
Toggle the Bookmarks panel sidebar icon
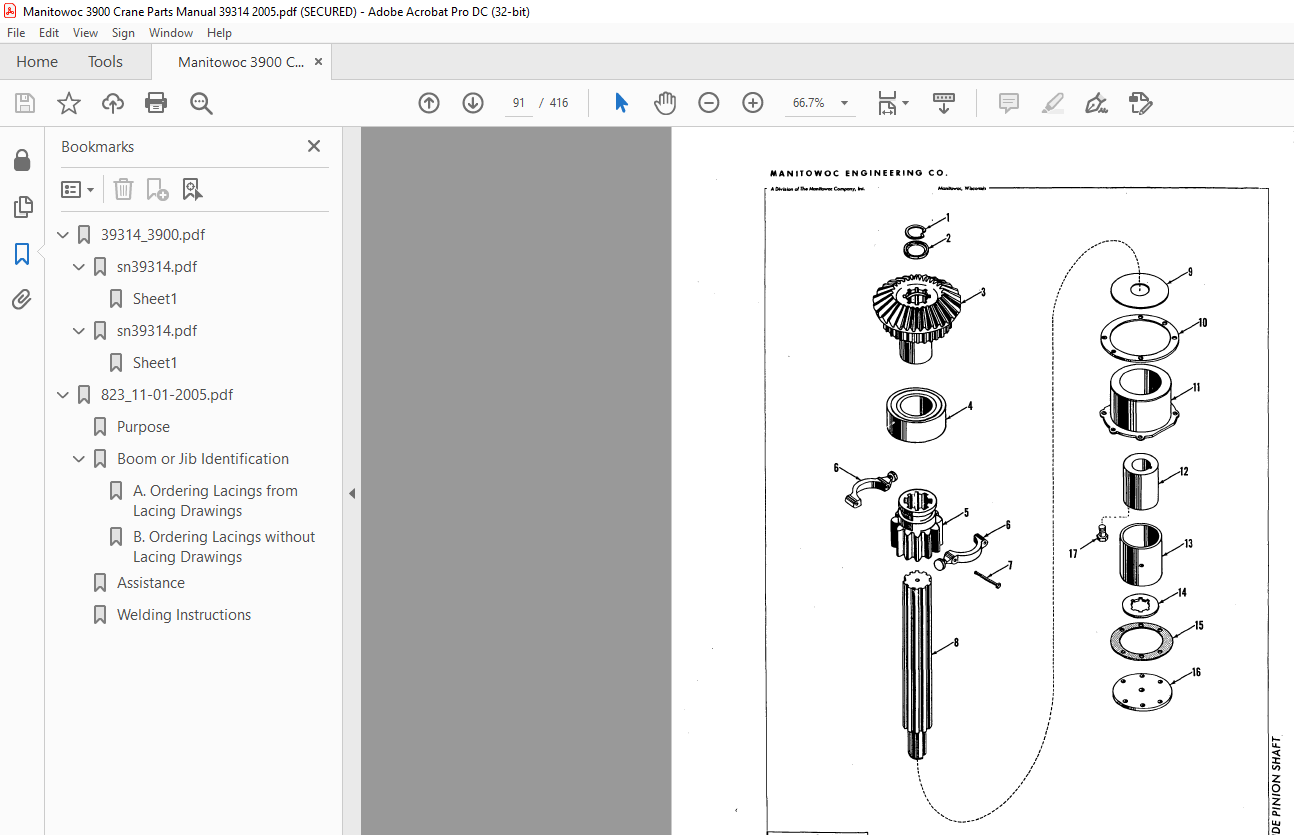(22, 254)
